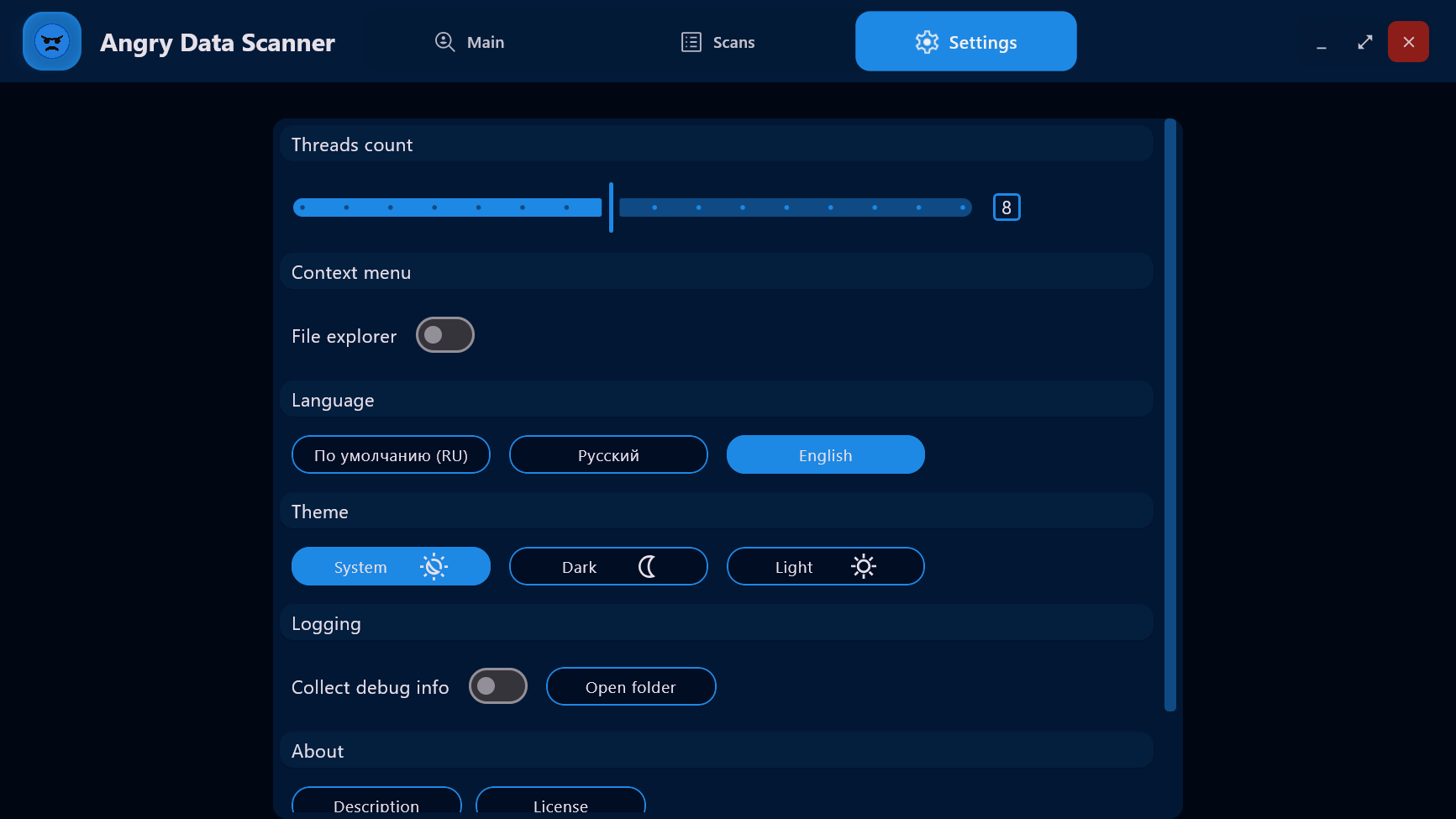Turn on Collect debug info switch

point(497,686)
